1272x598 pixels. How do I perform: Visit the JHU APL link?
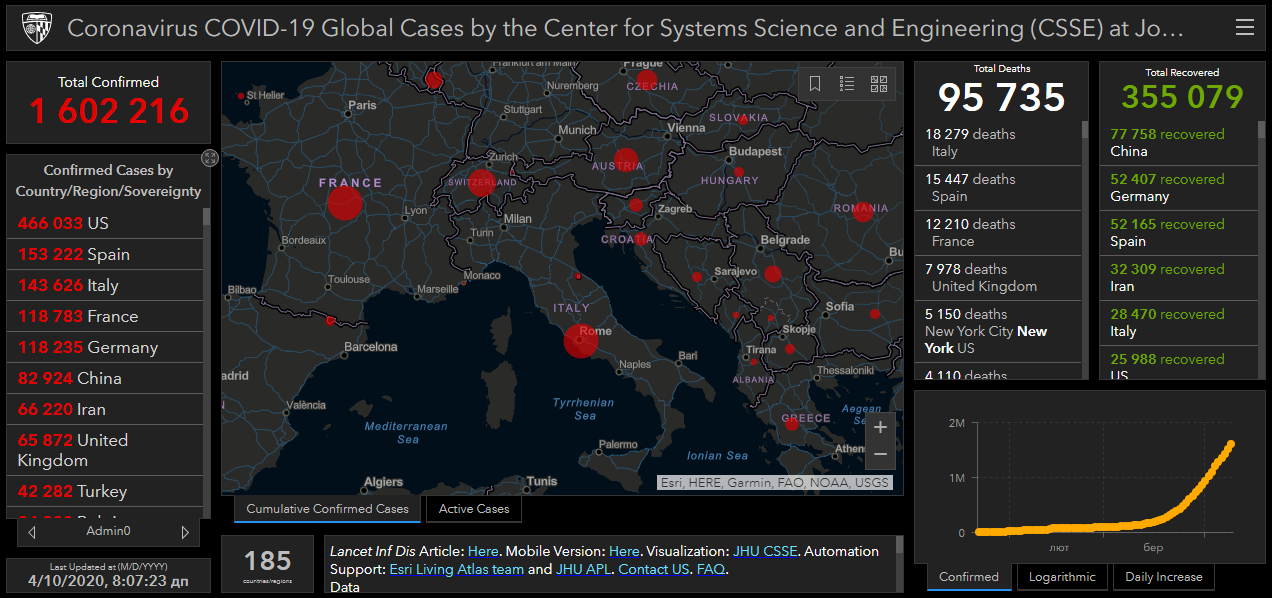click(583, 569)
